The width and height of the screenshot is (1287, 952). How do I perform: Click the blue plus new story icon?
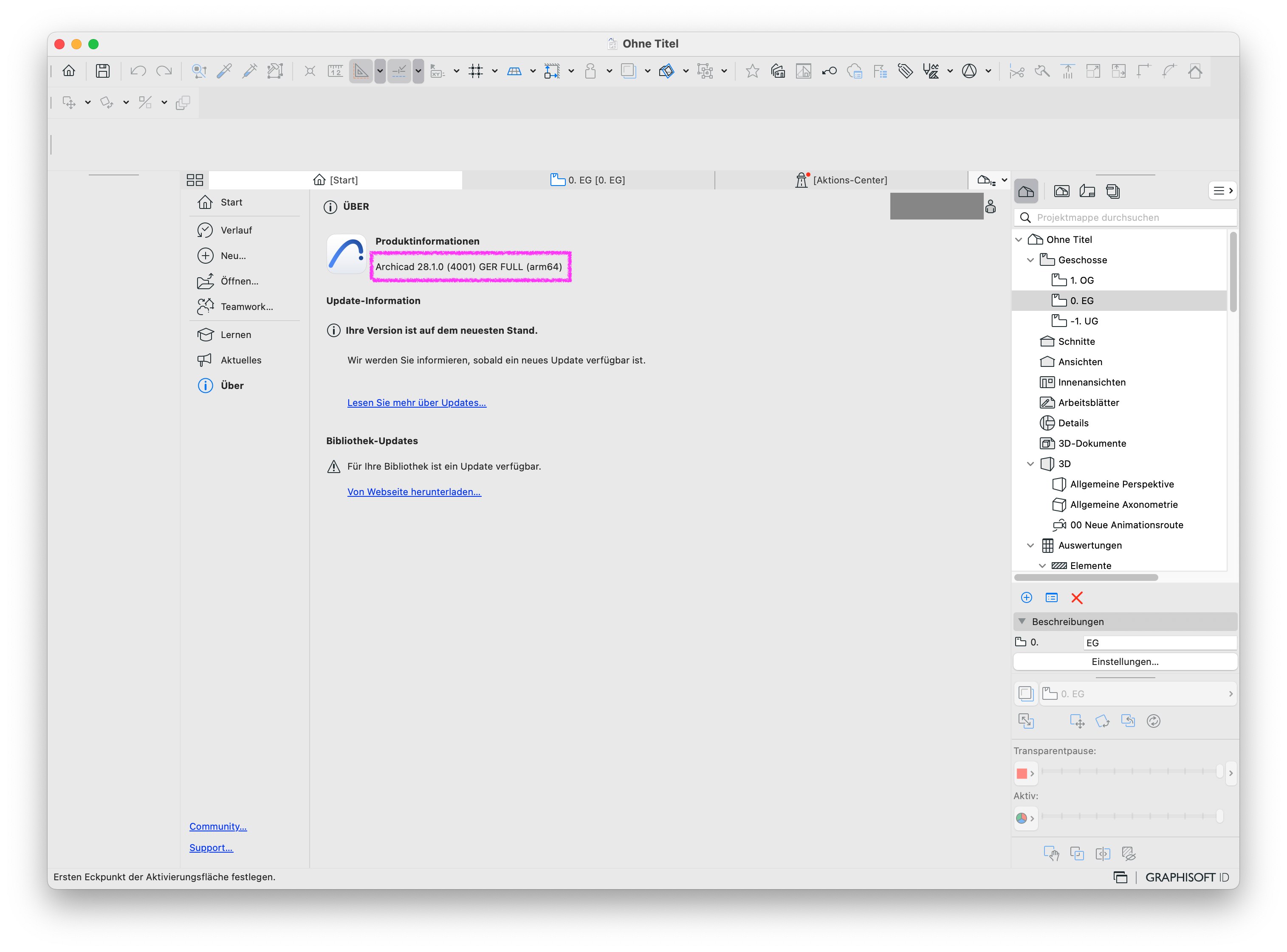(1027, 597)
